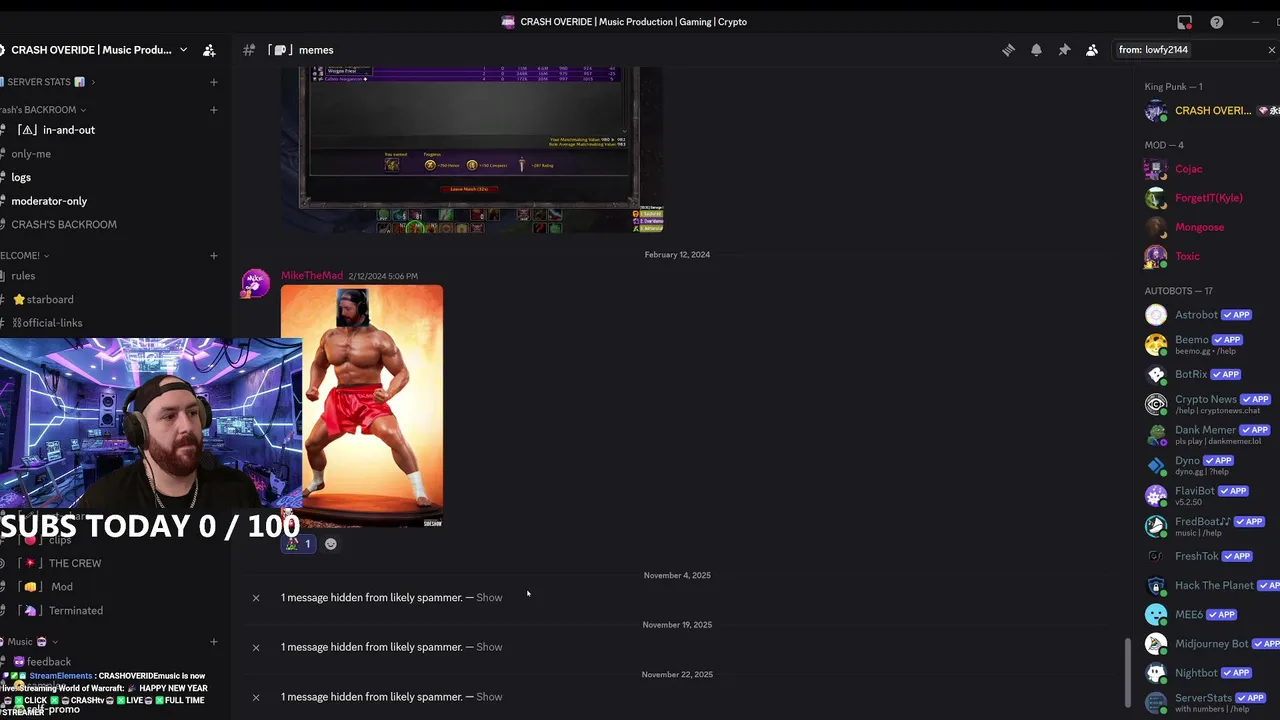
Task: Select Nightbot in member list
Action: 1211,673
